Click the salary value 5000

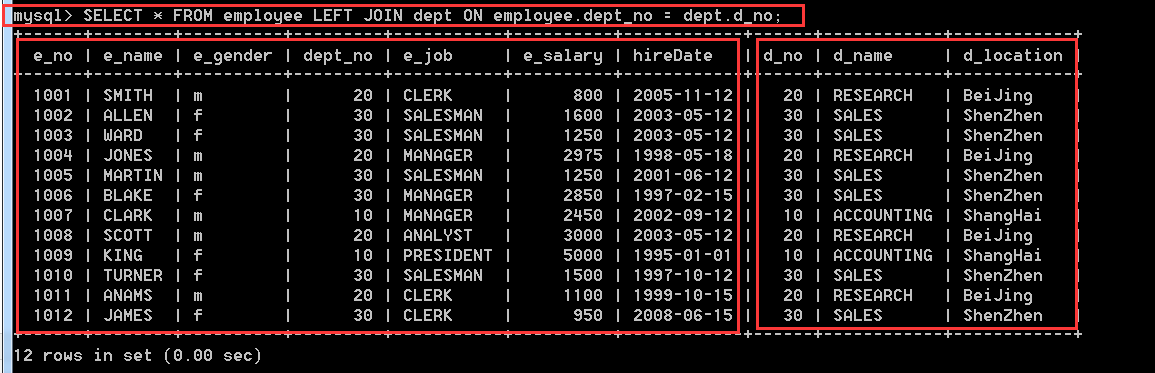[583, 255]
